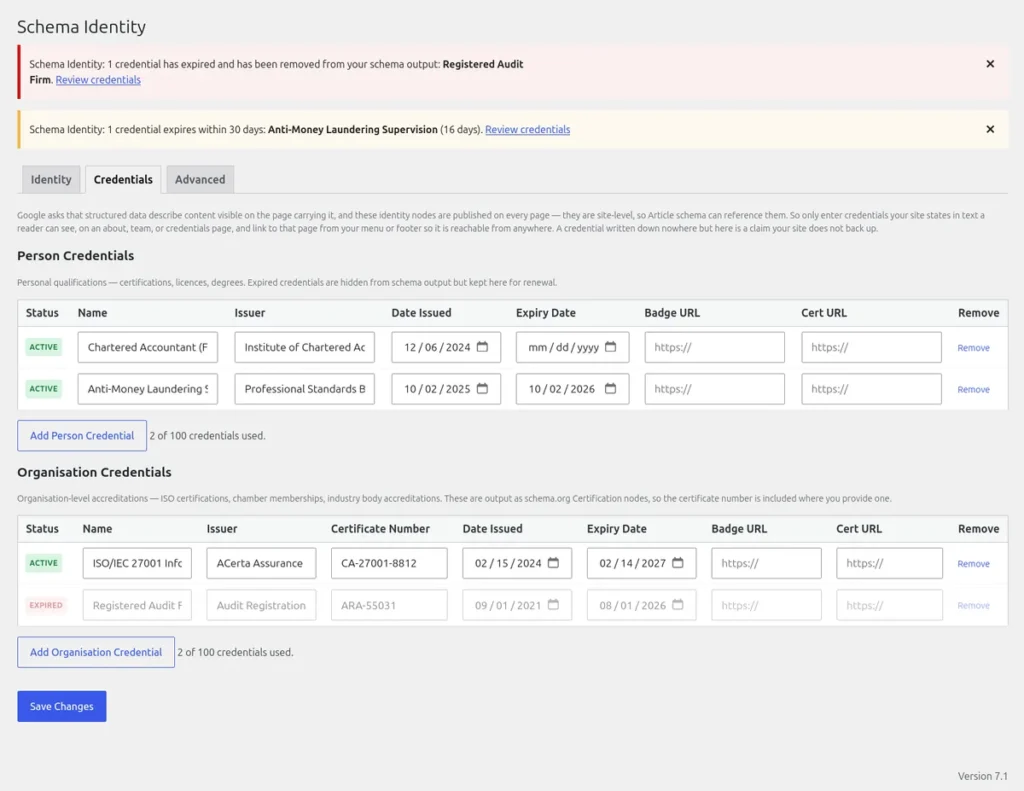
Task: Edit the Registered Audit name field
Action: (x=137, y=605)
